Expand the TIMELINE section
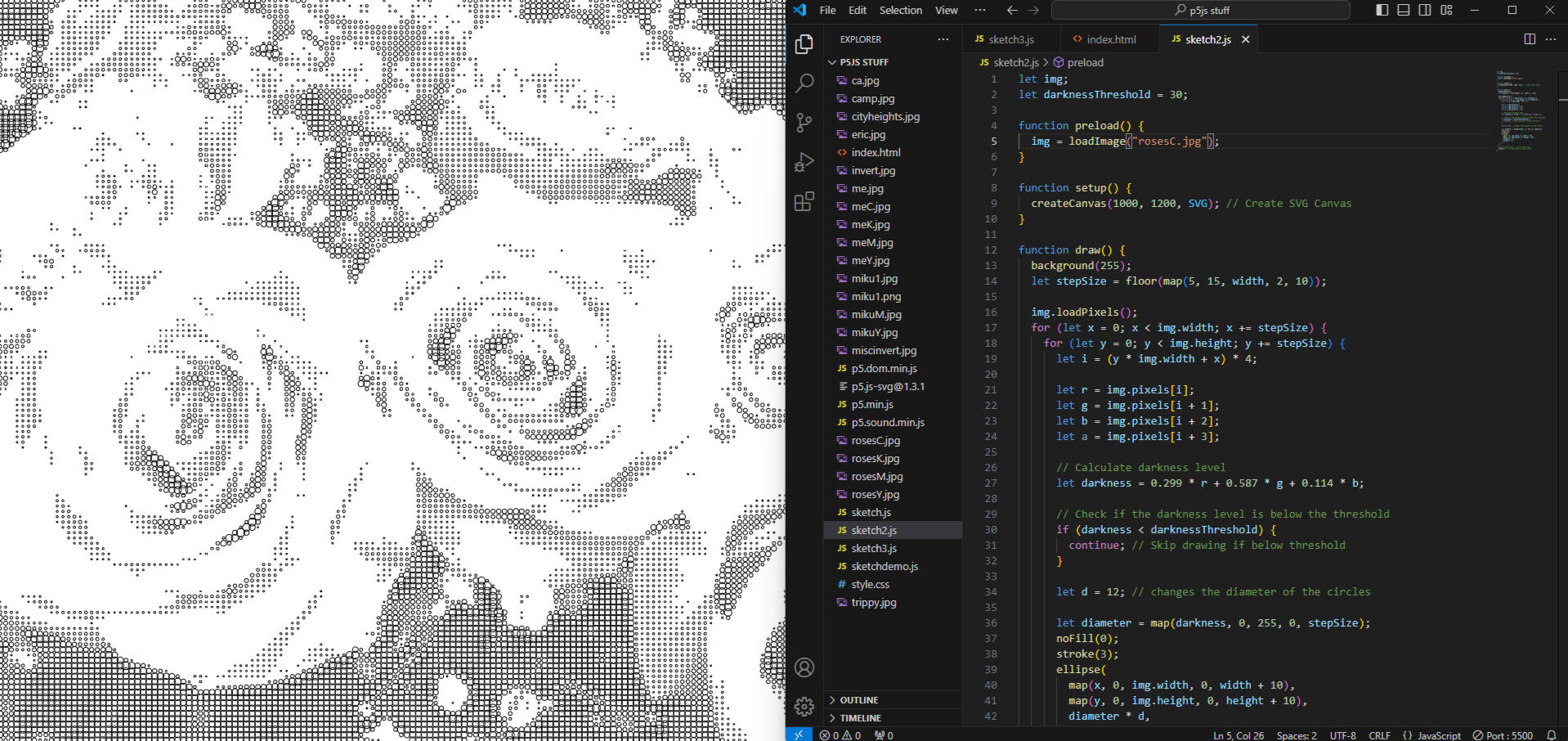Screen dimensions: 1568x741 (860, 718)
